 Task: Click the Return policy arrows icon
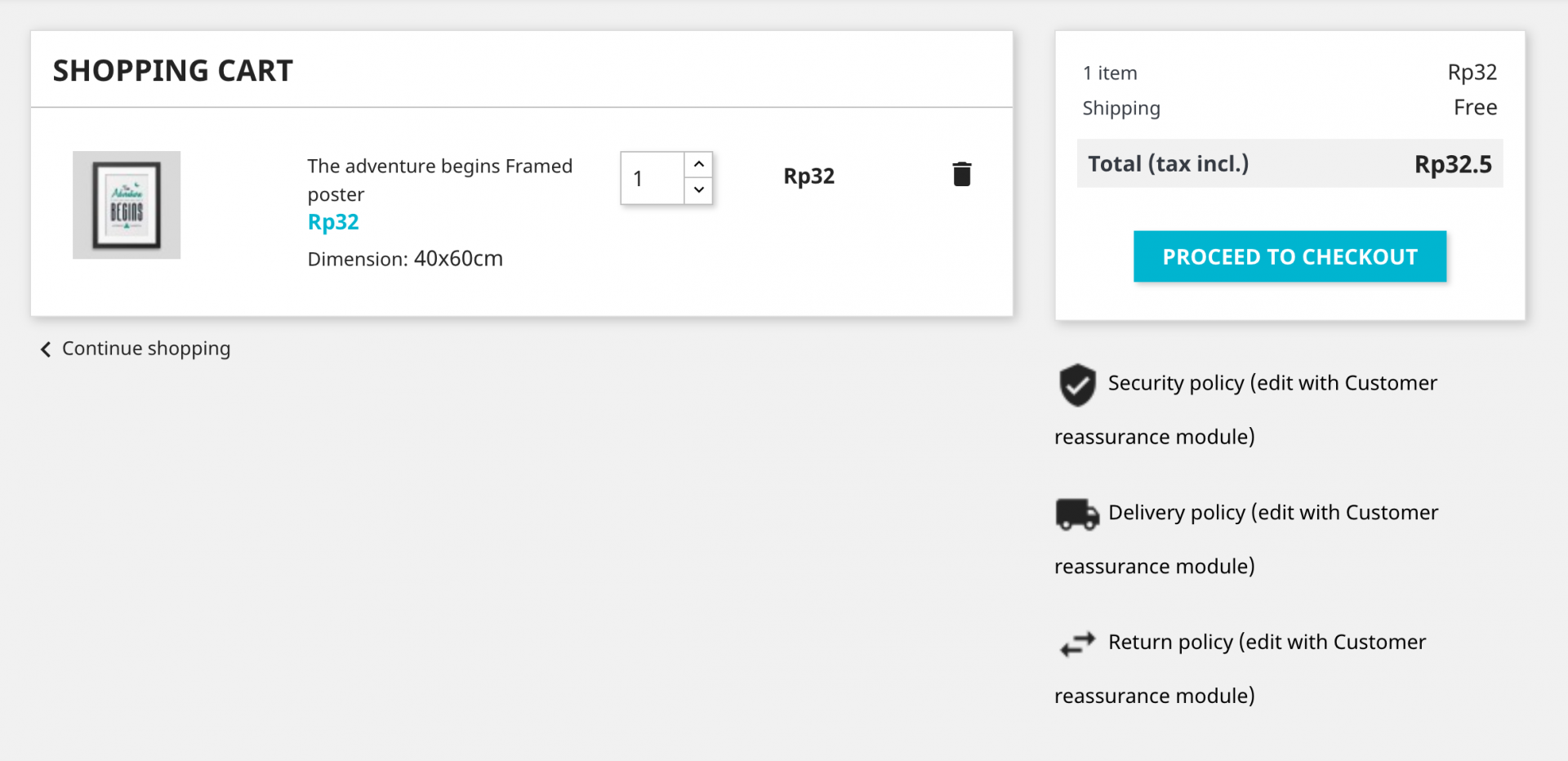(1077, 643)
